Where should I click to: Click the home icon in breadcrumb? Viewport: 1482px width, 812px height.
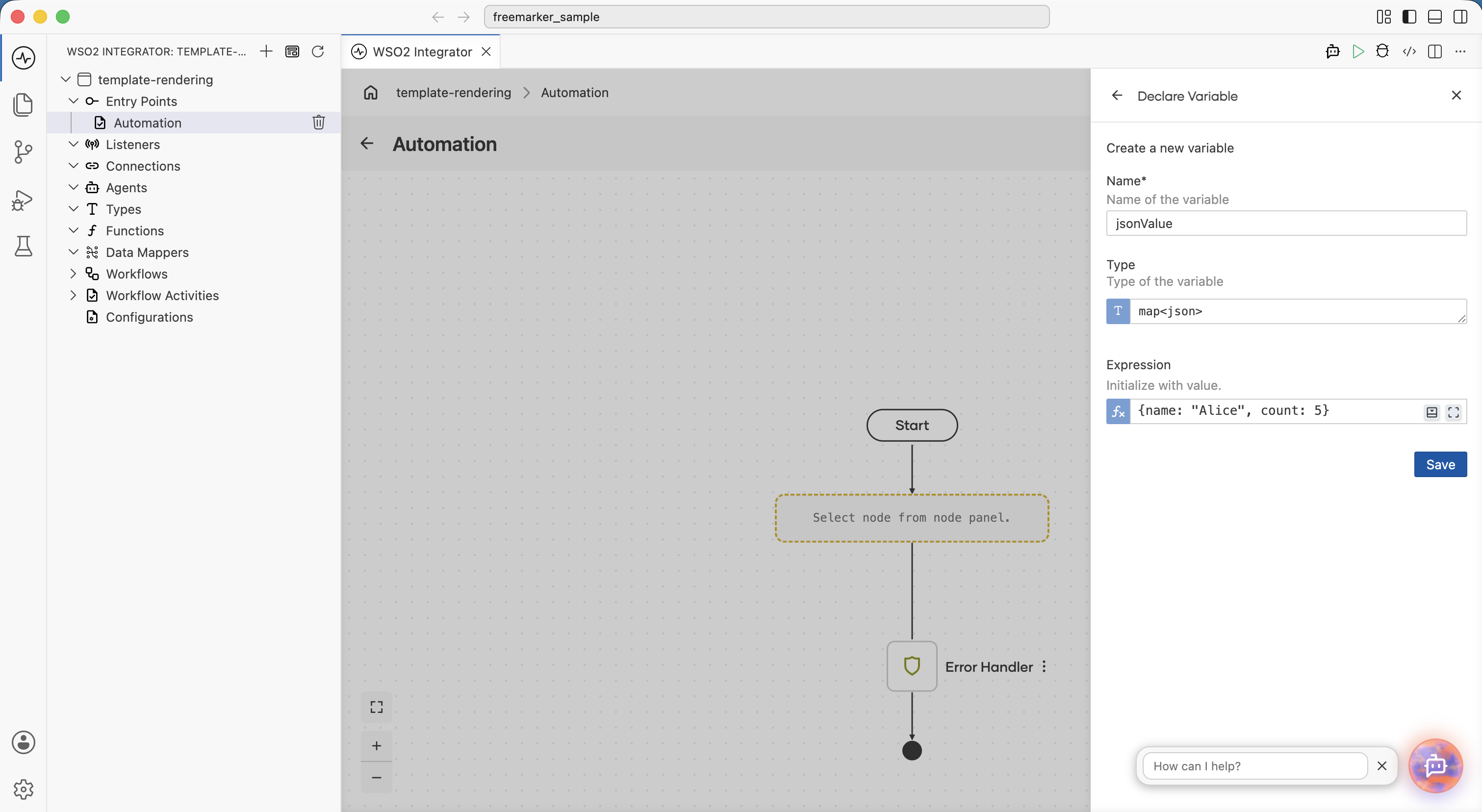pyautogui.click(x=371, y=93)
